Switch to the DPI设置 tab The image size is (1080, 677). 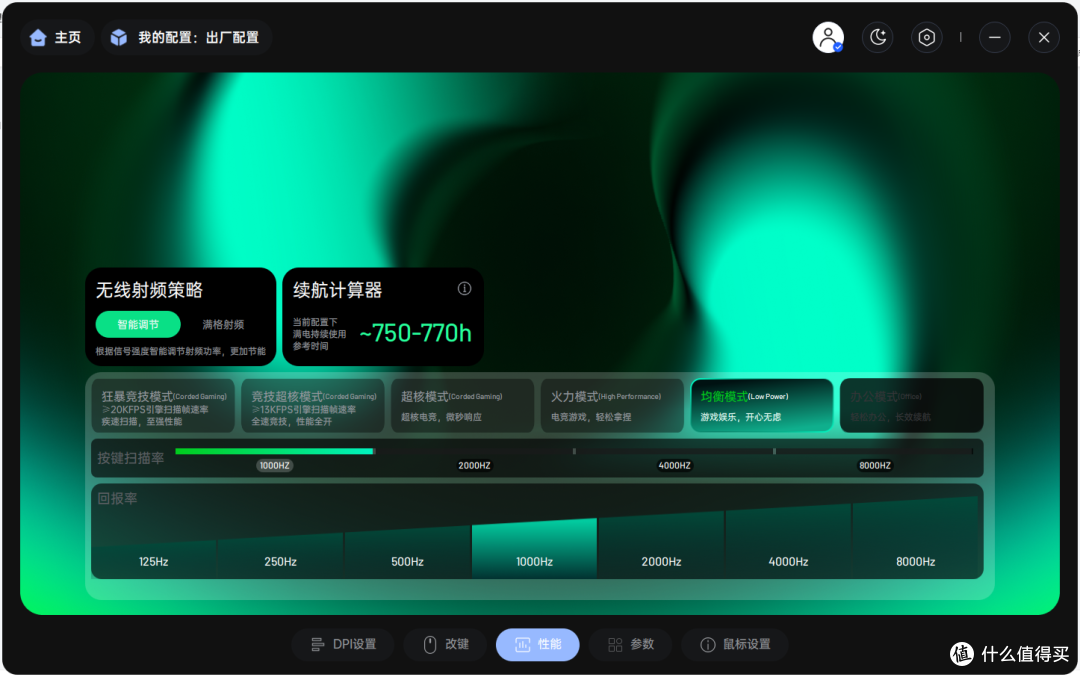[343, 645]
